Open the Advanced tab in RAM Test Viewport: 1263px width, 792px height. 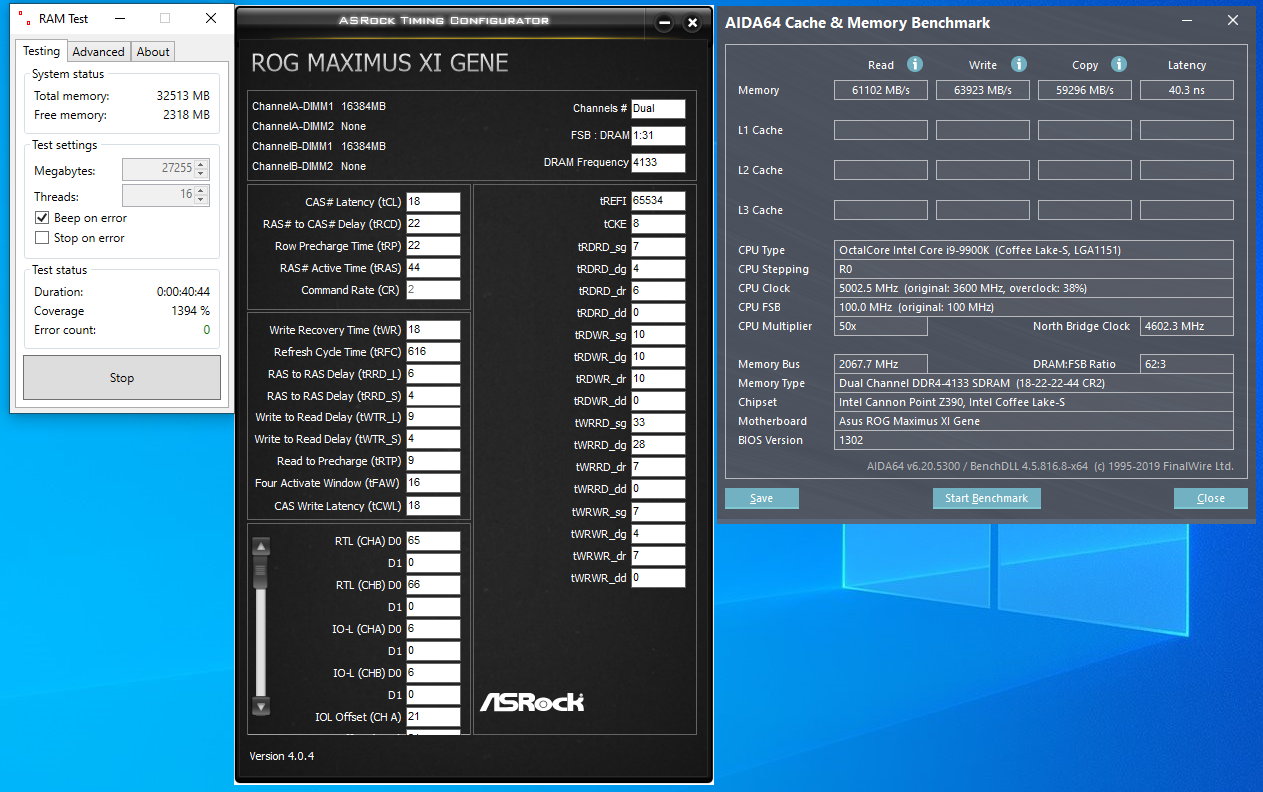98,52
